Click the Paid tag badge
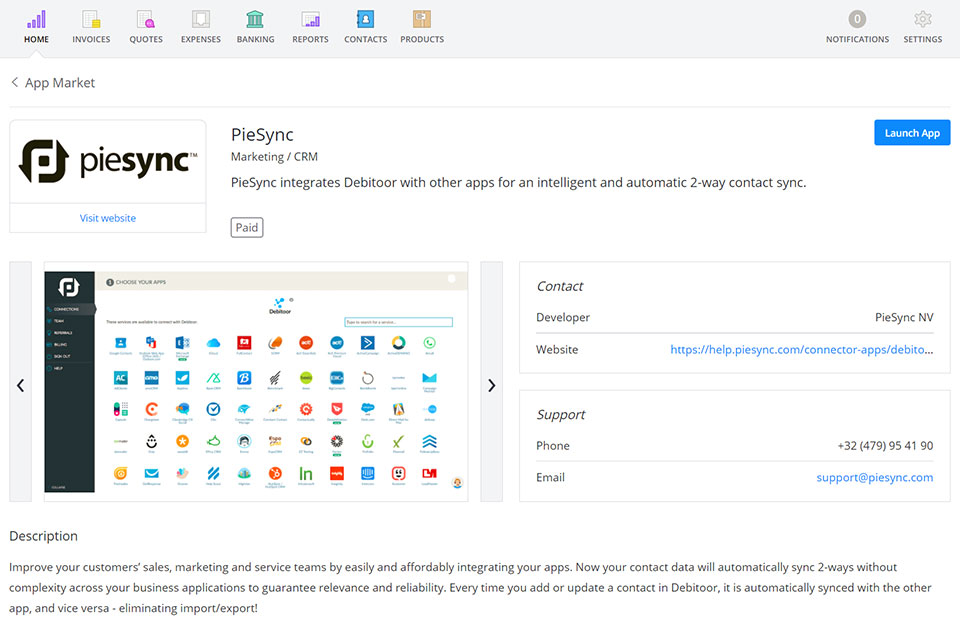Viewport: 960px width, 625px height. click(247, 227)
